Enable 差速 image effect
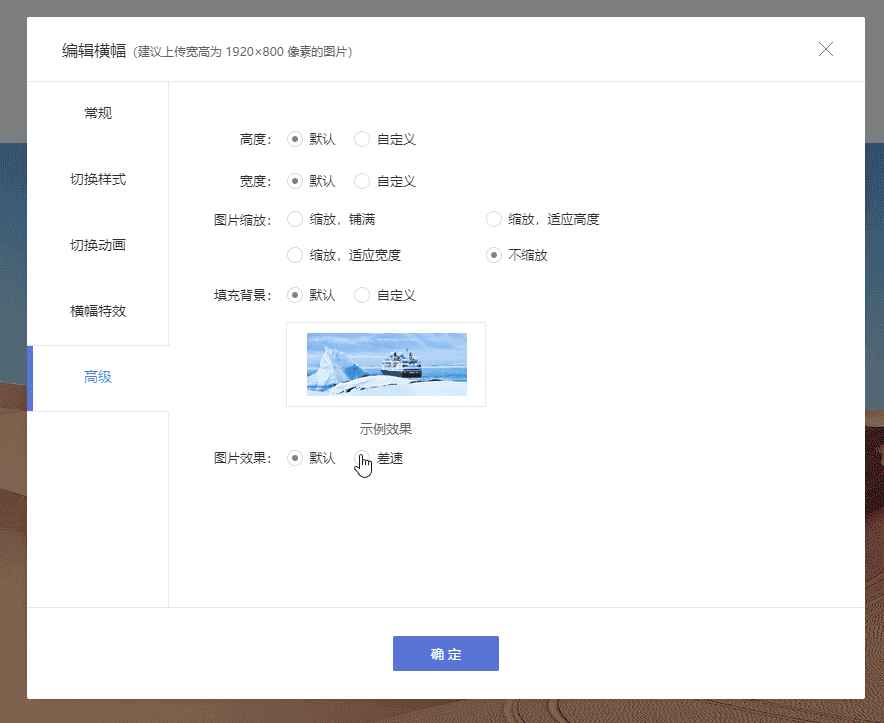Image resolution: width=884 pixels, height=723 pixels. tap(362, 458)
